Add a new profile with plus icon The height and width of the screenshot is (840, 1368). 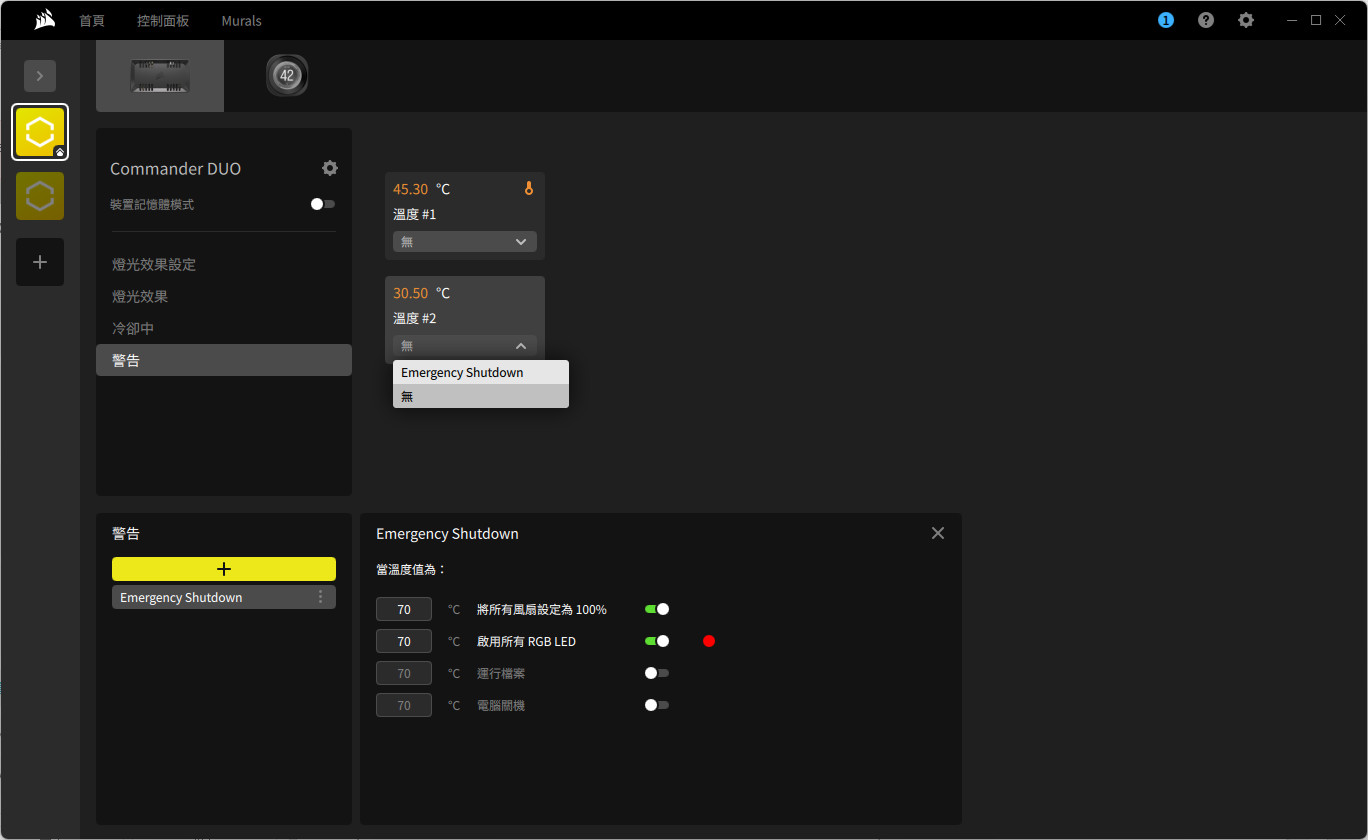40,262
